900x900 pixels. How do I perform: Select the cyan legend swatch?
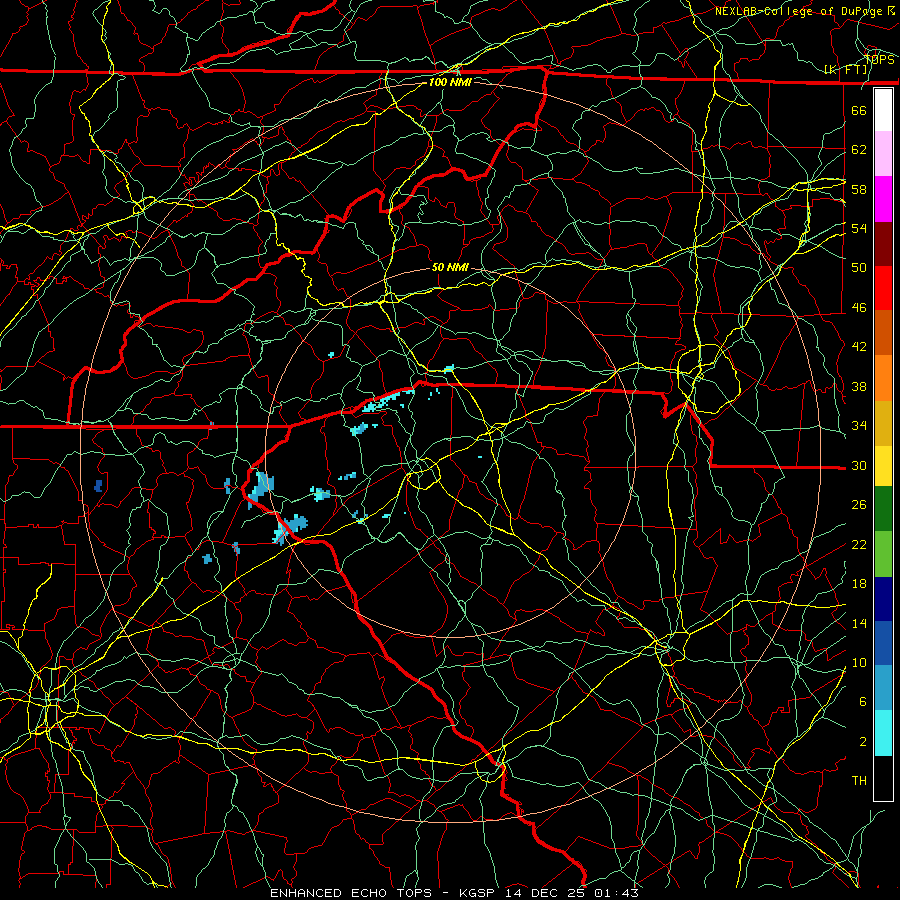click(883, 733)
